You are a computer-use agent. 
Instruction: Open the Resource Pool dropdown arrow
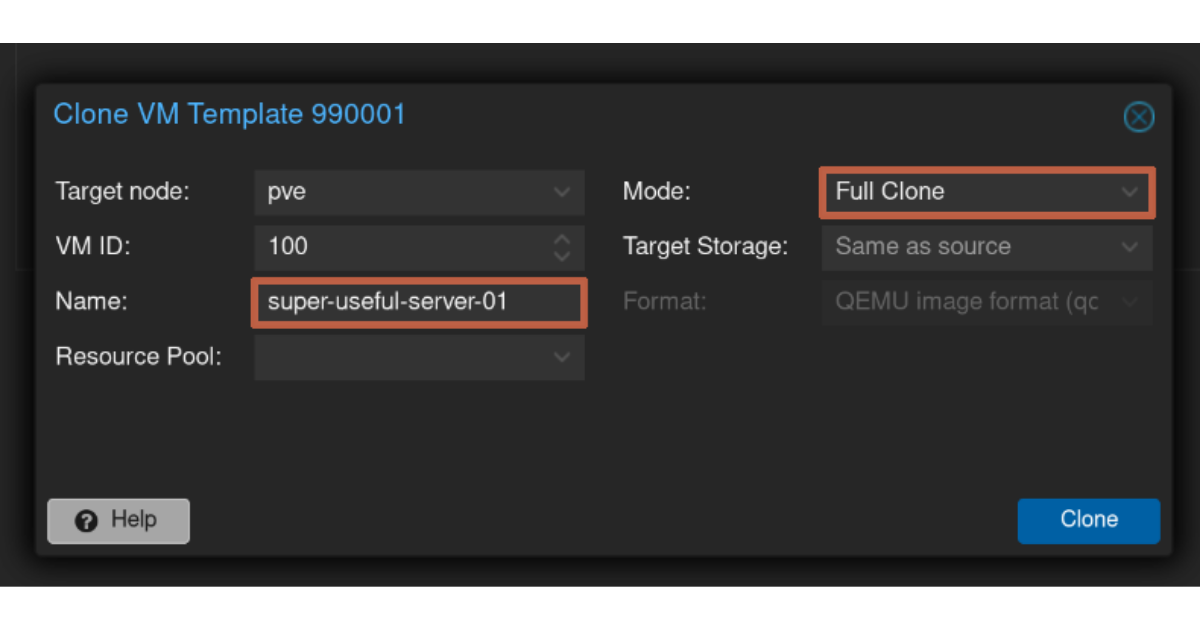click(562, 357)
